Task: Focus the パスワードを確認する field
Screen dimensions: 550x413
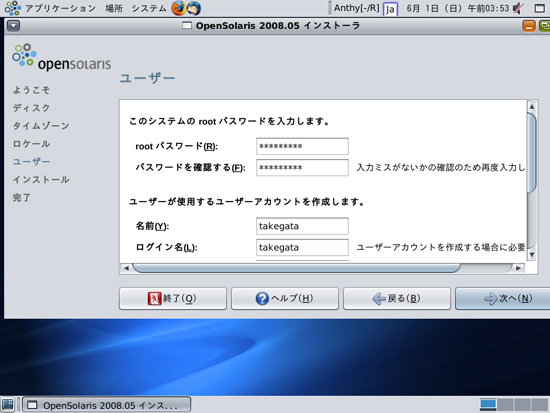Action: tap(302, 168)
